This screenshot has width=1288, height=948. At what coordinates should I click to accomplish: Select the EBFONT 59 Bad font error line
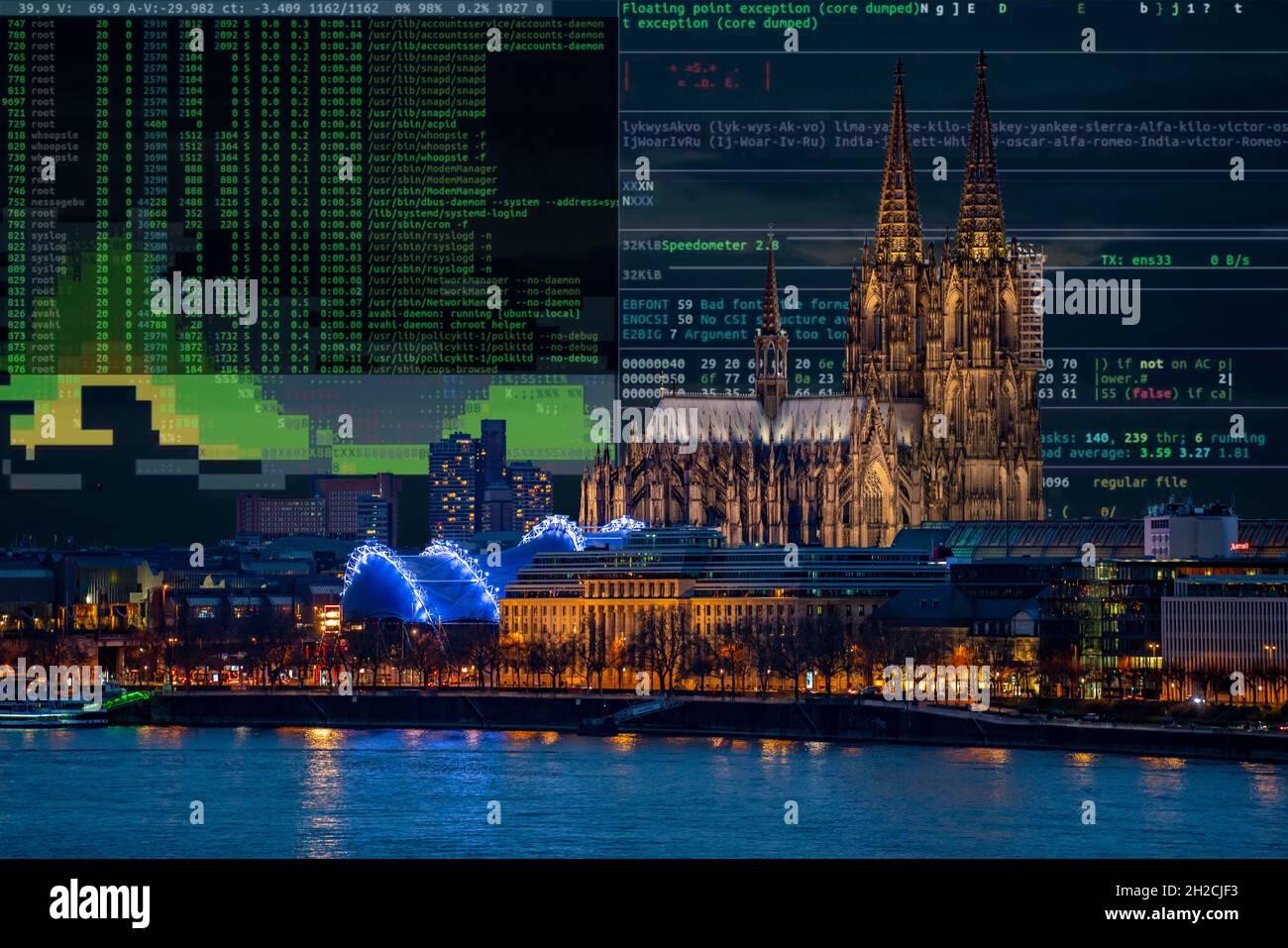pos(735,305)
